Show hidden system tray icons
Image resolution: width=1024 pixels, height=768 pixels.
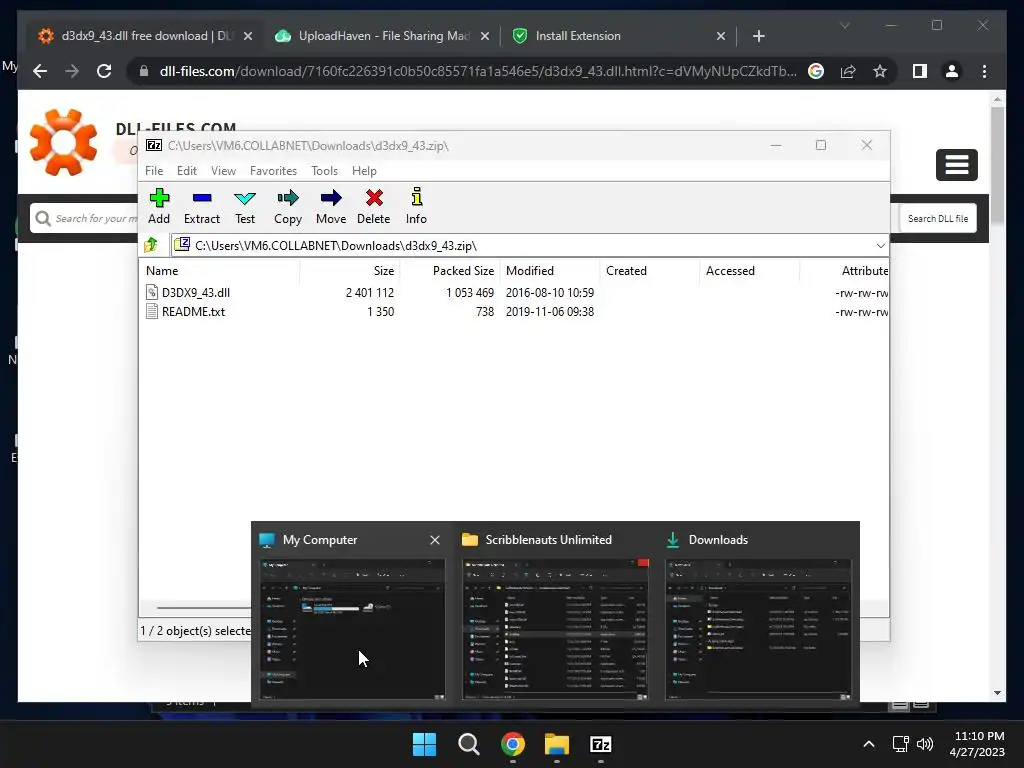[869, 744]
